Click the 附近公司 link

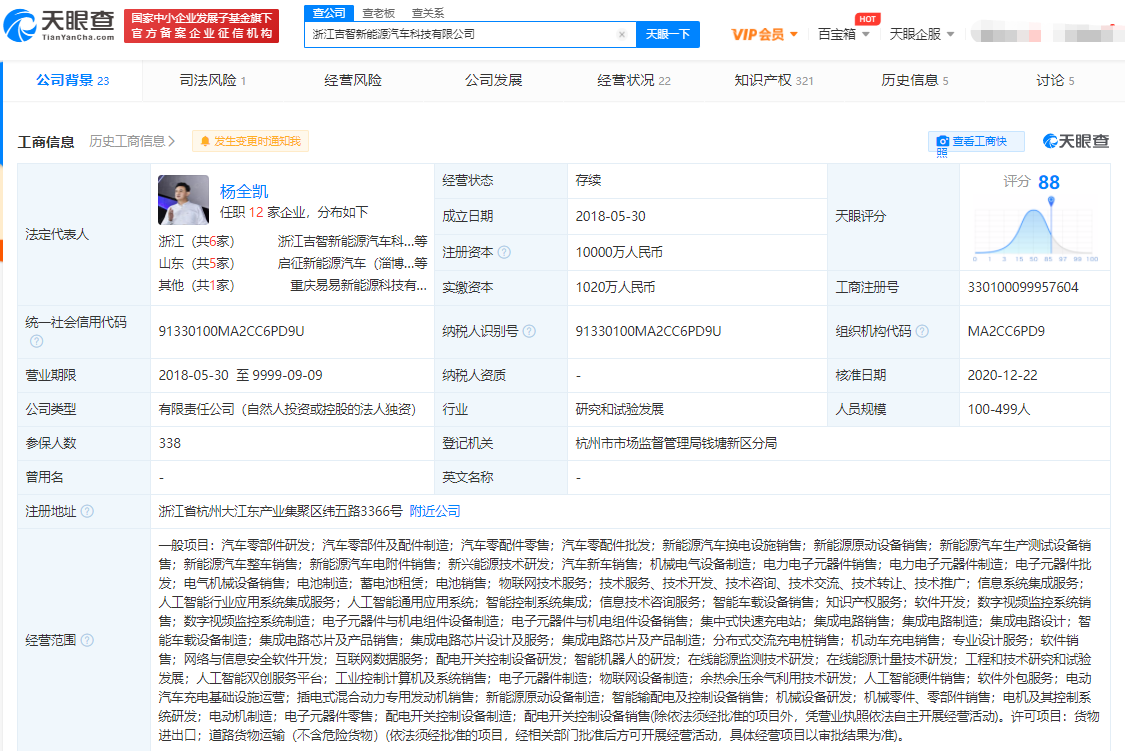tap(435, 511)
